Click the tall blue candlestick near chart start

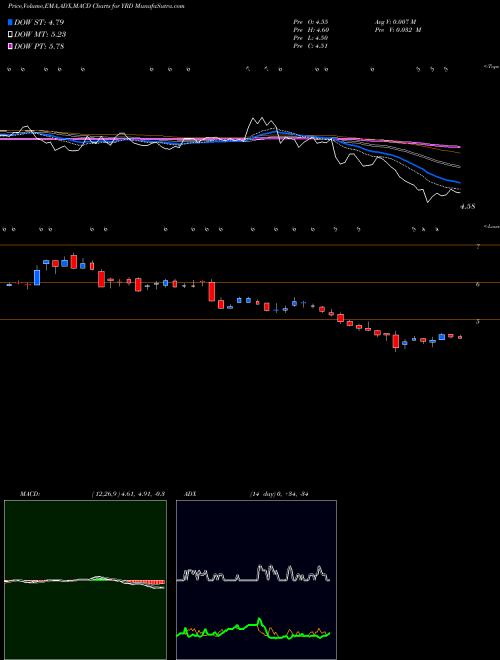coord(37,277)
